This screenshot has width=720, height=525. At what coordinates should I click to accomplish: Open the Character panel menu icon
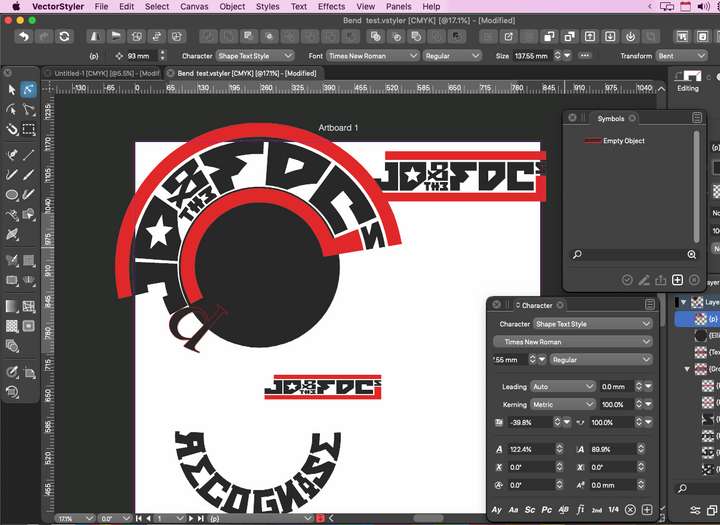(x=650, y=305)
